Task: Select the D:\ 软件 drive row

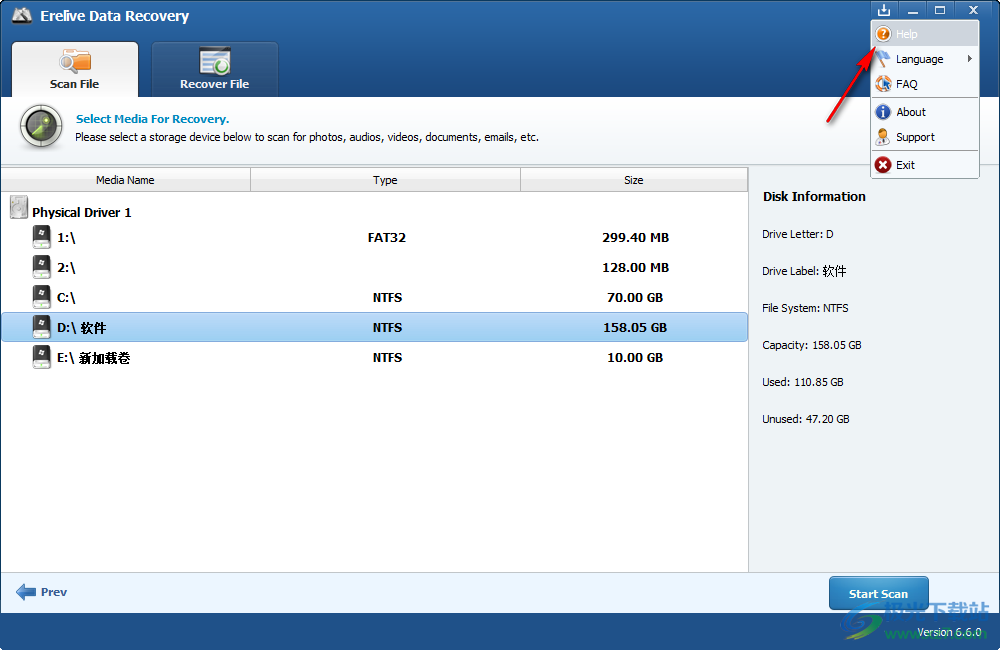Action: pyautogui.click(x=374, y=327)
